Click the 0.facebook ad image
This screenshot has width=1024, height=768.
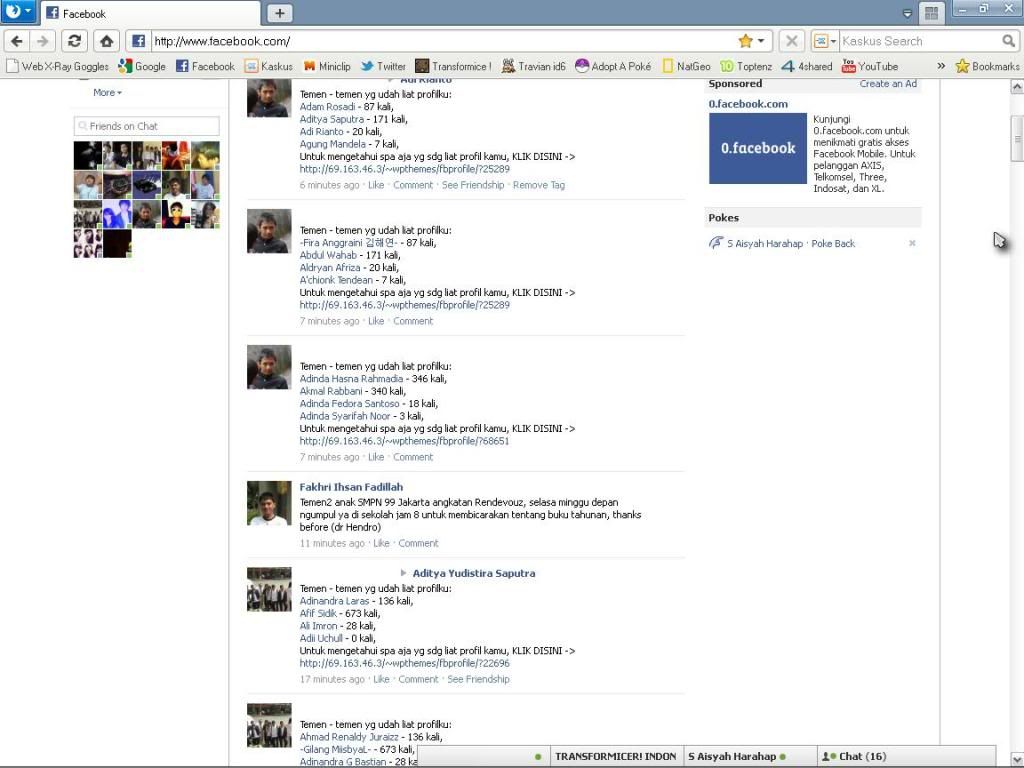758,148
